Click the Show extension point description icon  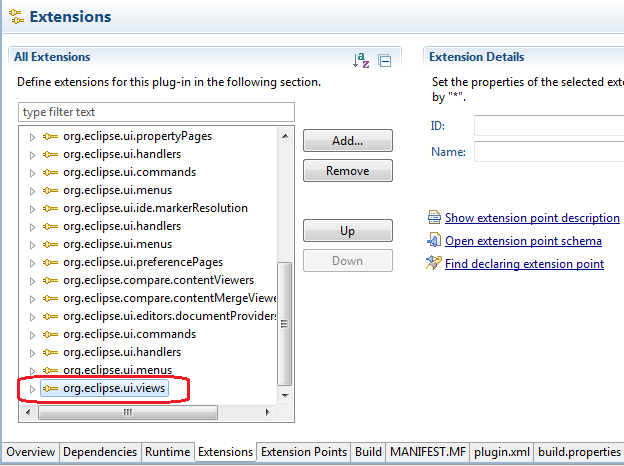434,217
